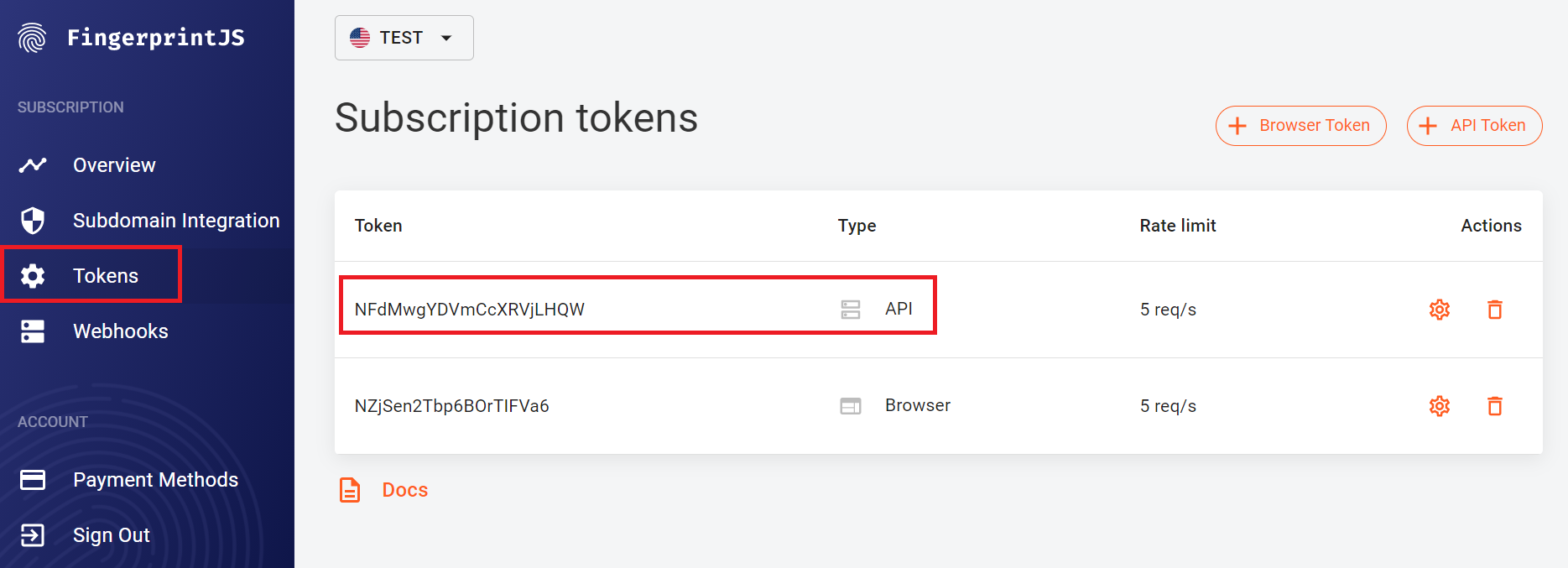This screenshot has width=1568, height=568.
Task: Click the Browser window type icon
Action: point(851,406)
